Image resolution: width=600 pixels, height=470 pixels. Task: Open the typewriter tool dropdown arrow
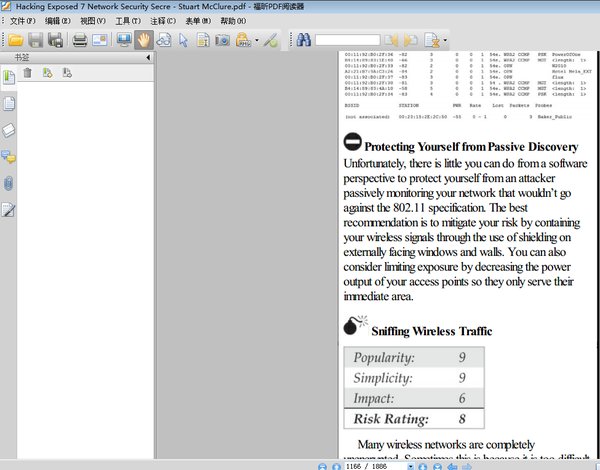(x=256, y=40)
